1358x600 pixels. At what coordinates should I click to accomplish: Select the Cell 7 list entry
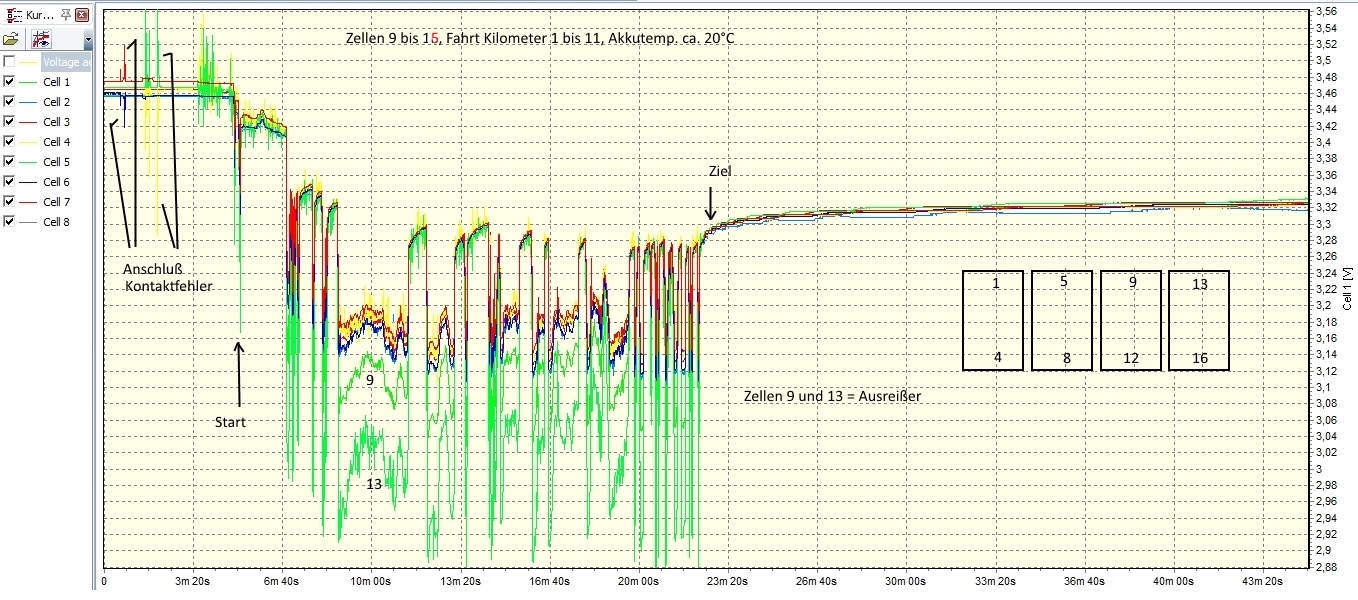pyautogui.click(x=57, y=202)
